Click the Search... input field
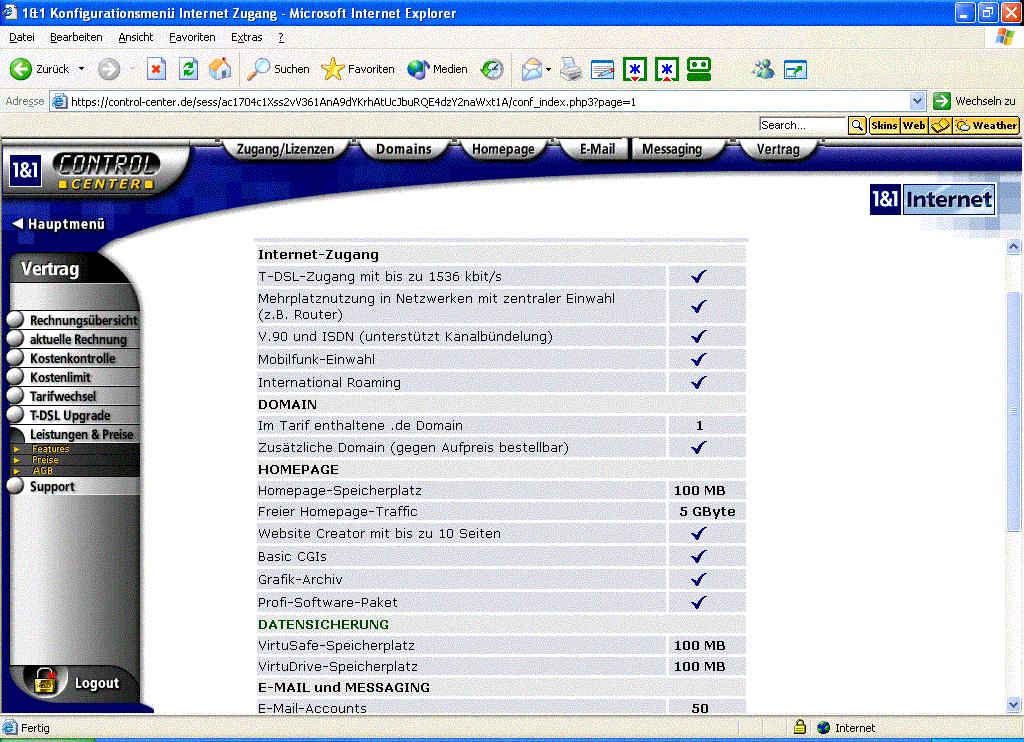This screenshot has height=742, width=1024. coord(803,125)
